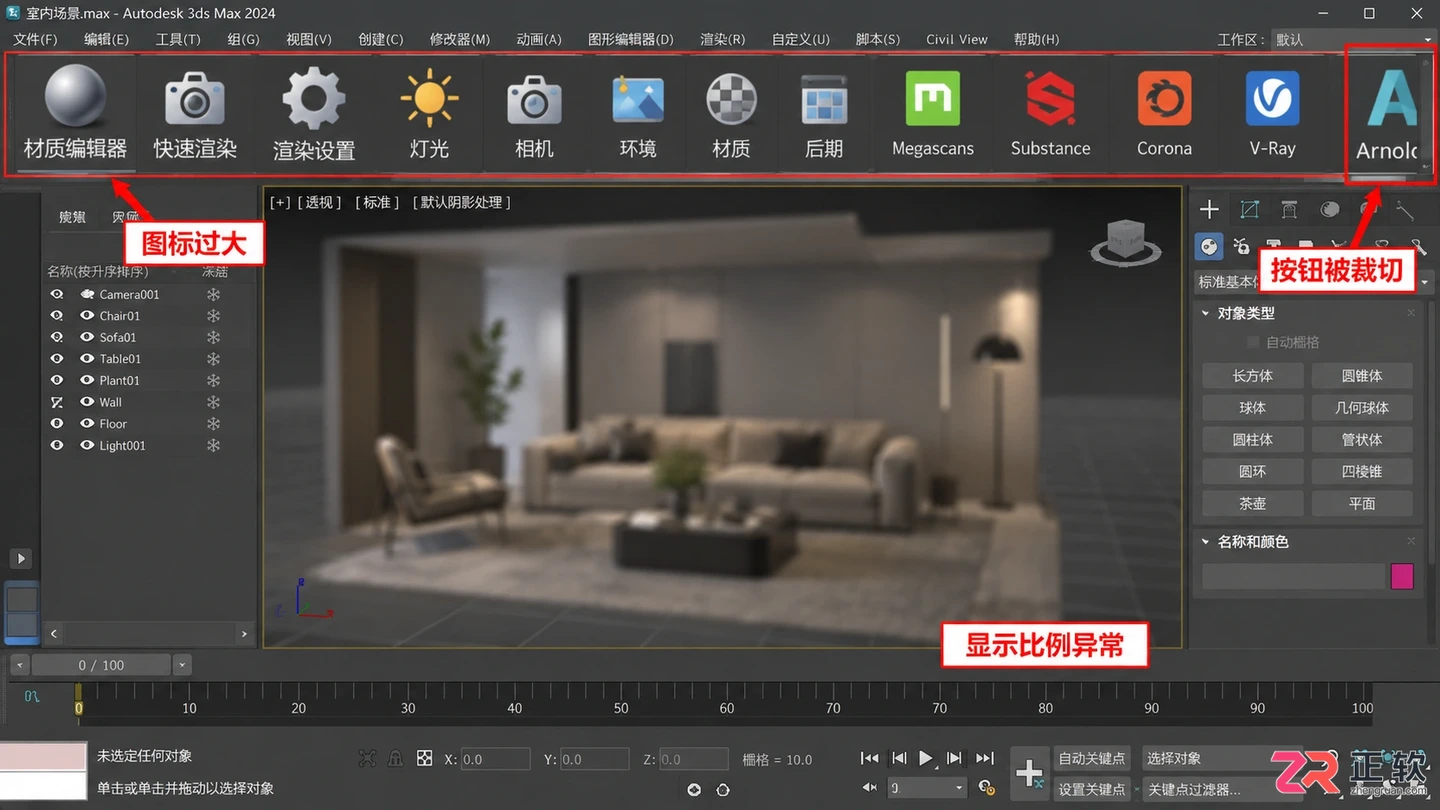Open the 标准基本体 category dropdown
The width and height of the screenshot is (1440, 810).
pos(1313,282)
